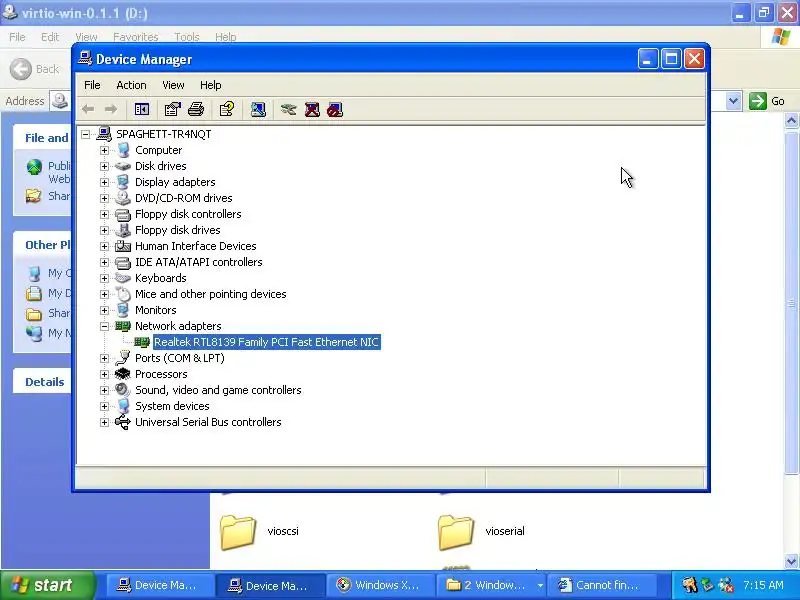This screenshot has width=800, height=600.
Task: Select Realtek RTL8139 Family PCI Fast Ethernet NIC
Action: 266,342
